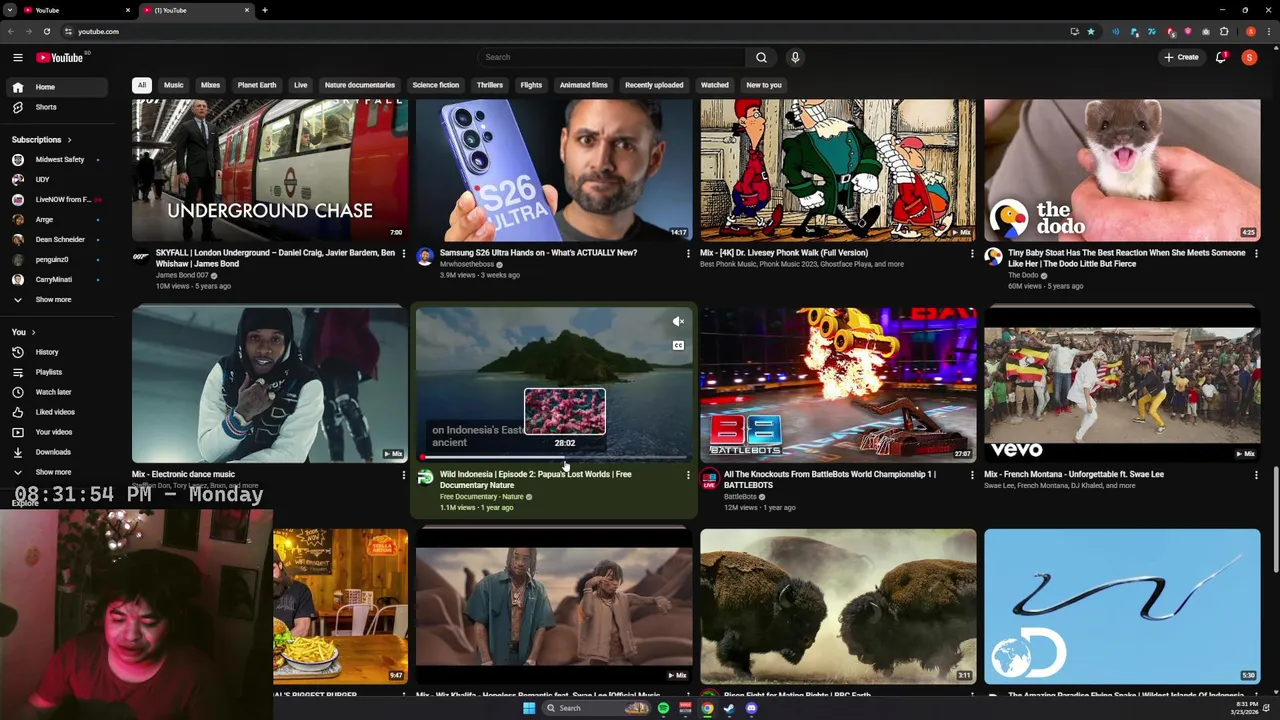The height and width of the screenshot is (720, 1280).
Task: Open Chrome from the taskbar
Action: tap(707, 708)
